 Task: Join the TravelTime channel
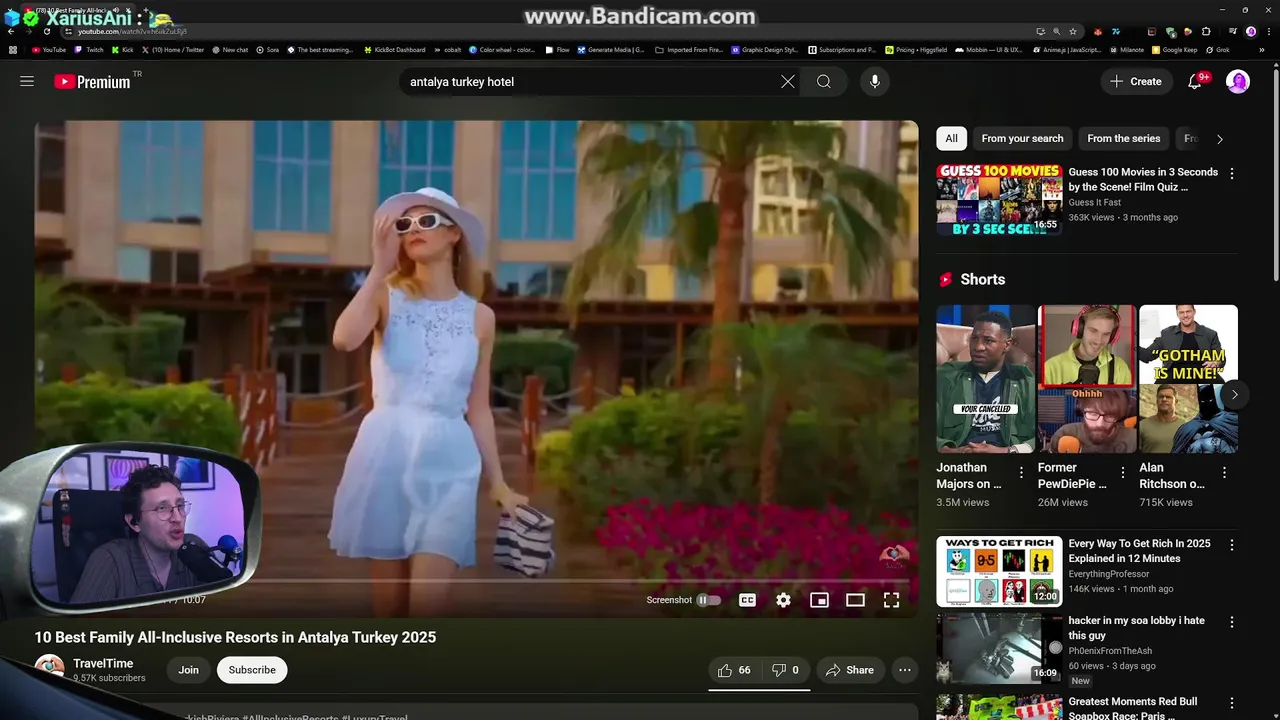pos(188,670)
